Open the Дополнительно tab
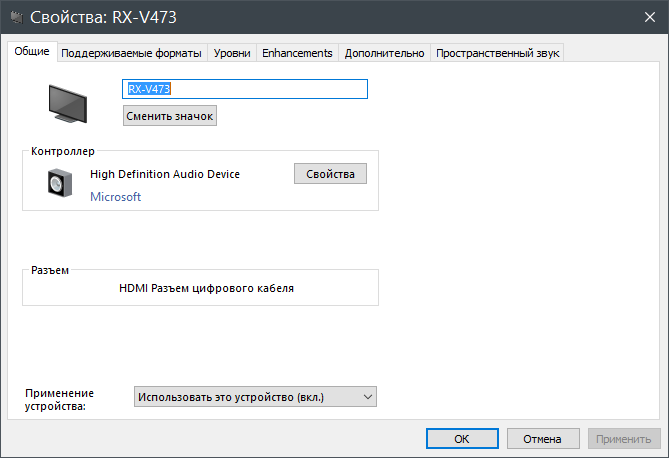Screen dimensions: 669x458 point(384,53)
